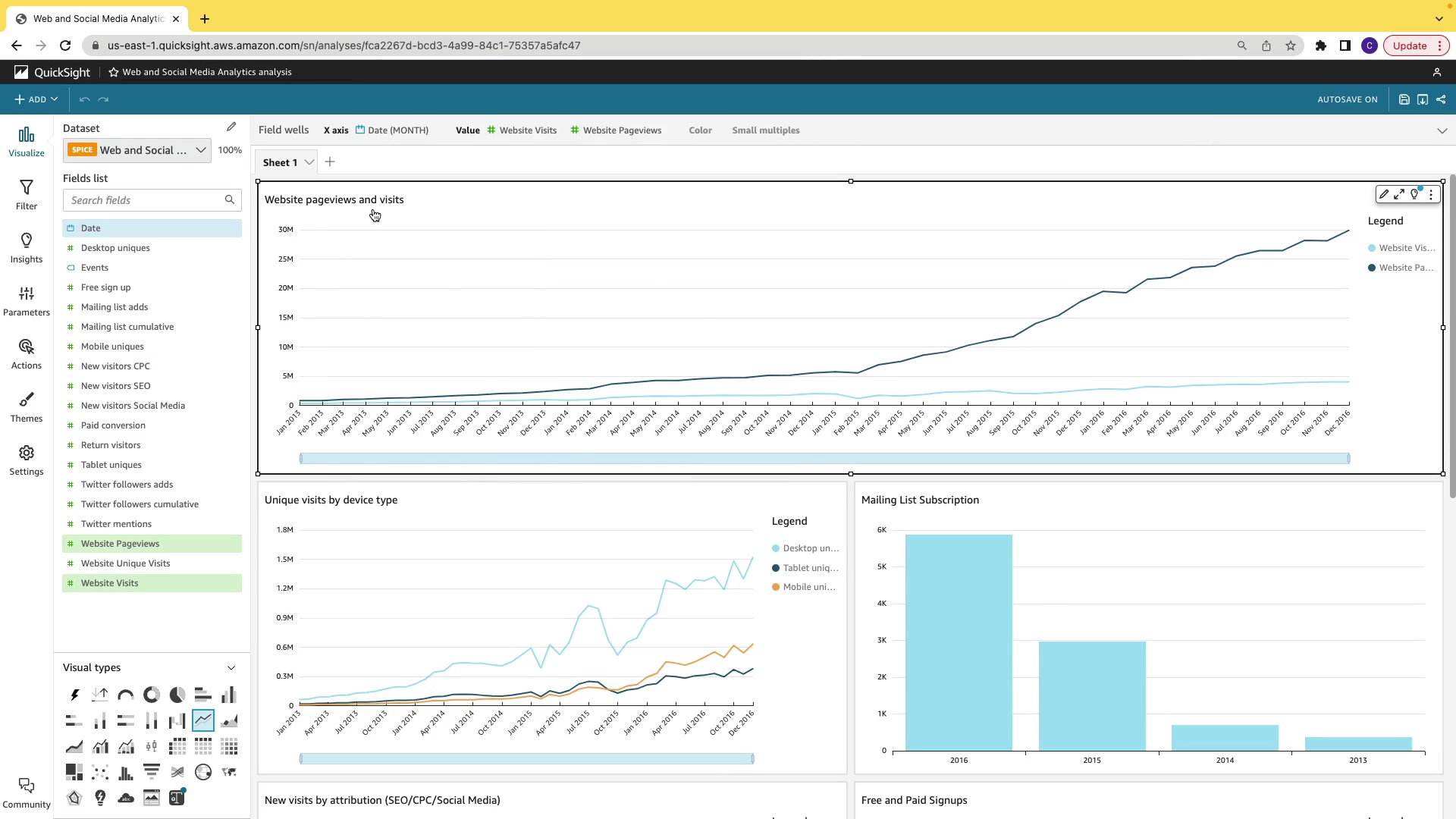Select the donut chart visual type
Image resolution: width=1456 pixels, height=819 pixels.
152,695
